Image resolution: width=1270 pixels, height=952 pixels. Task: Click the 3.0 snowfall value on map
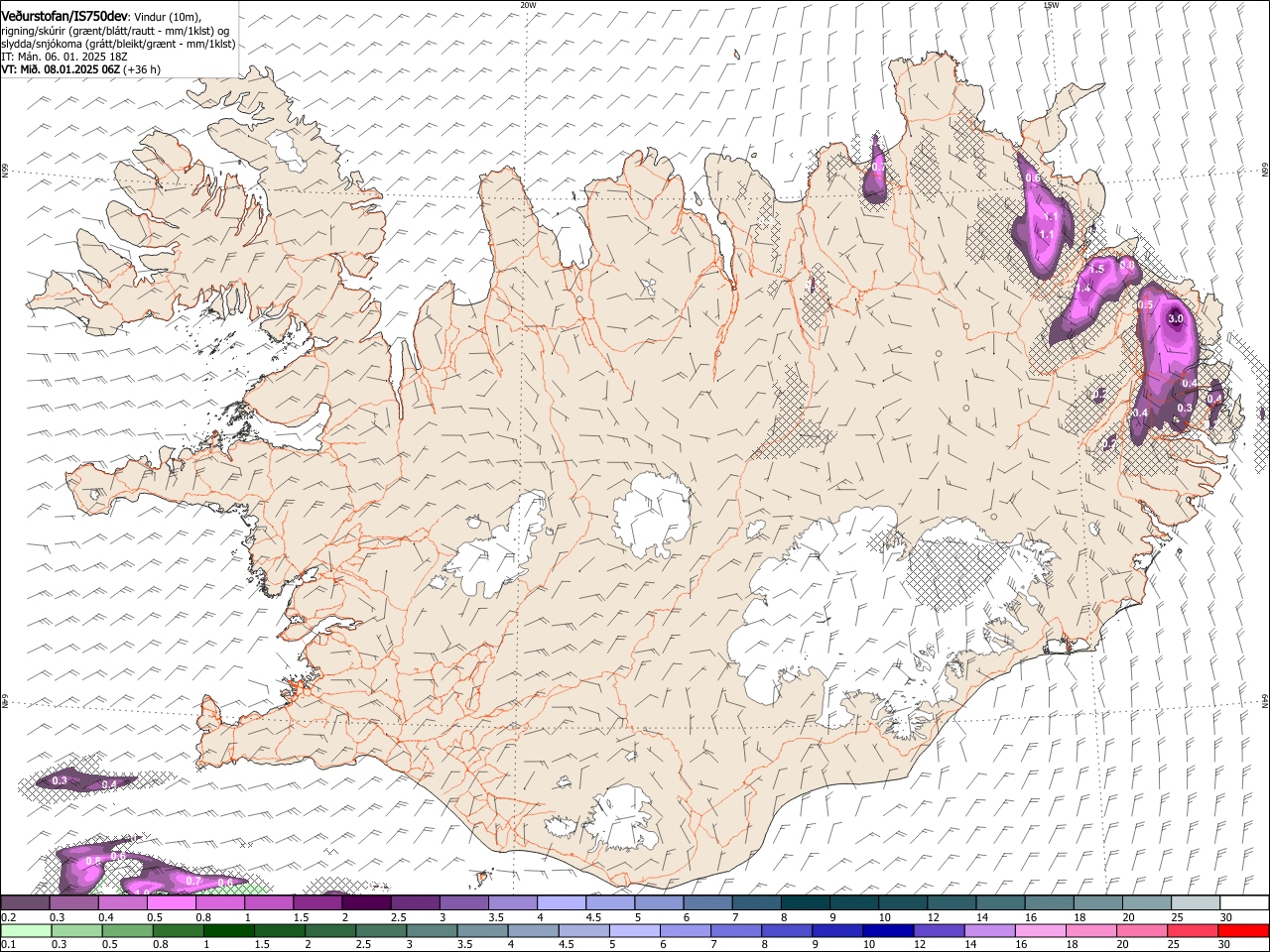click(1176, 319)
